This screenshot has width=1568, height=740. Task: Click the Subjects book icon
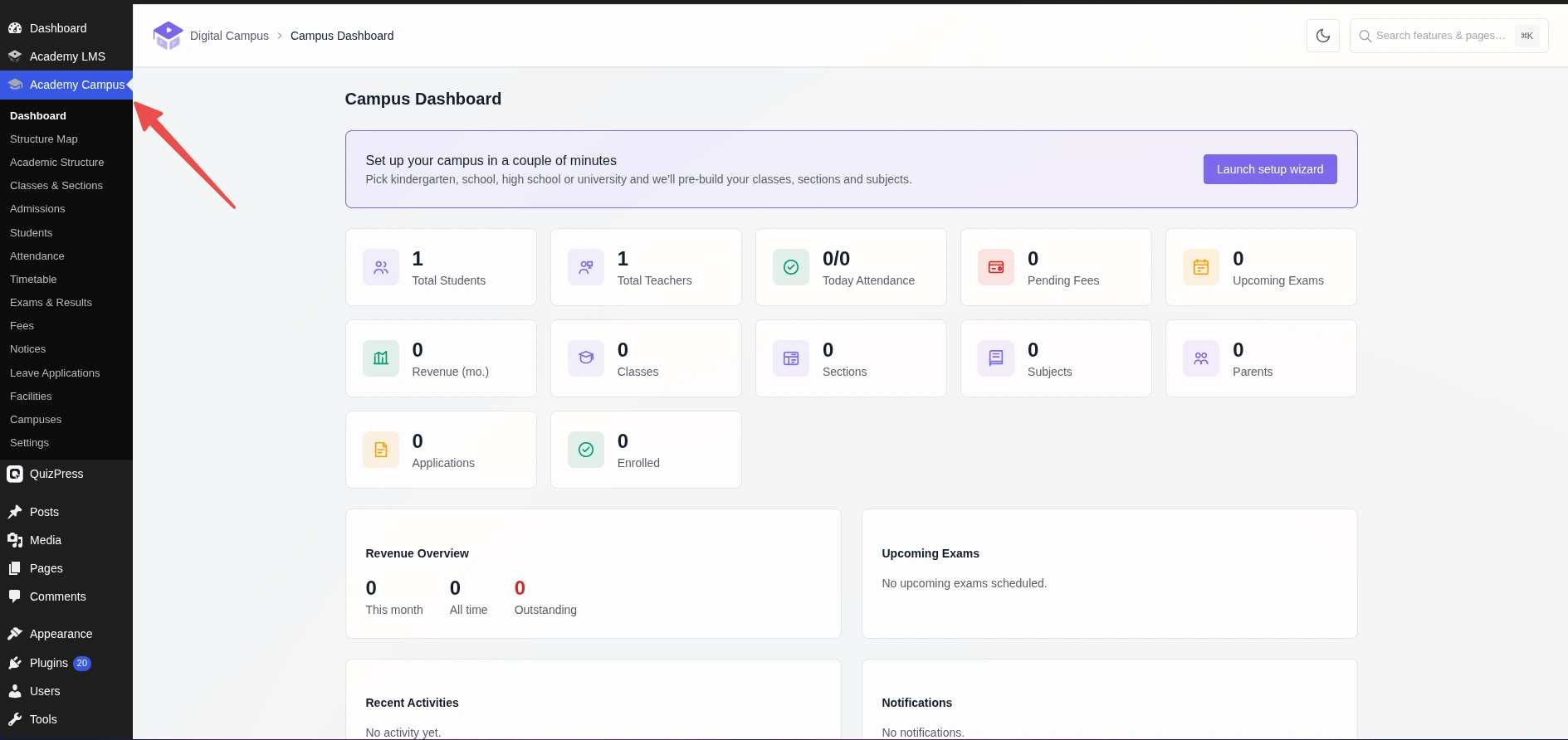996,358
